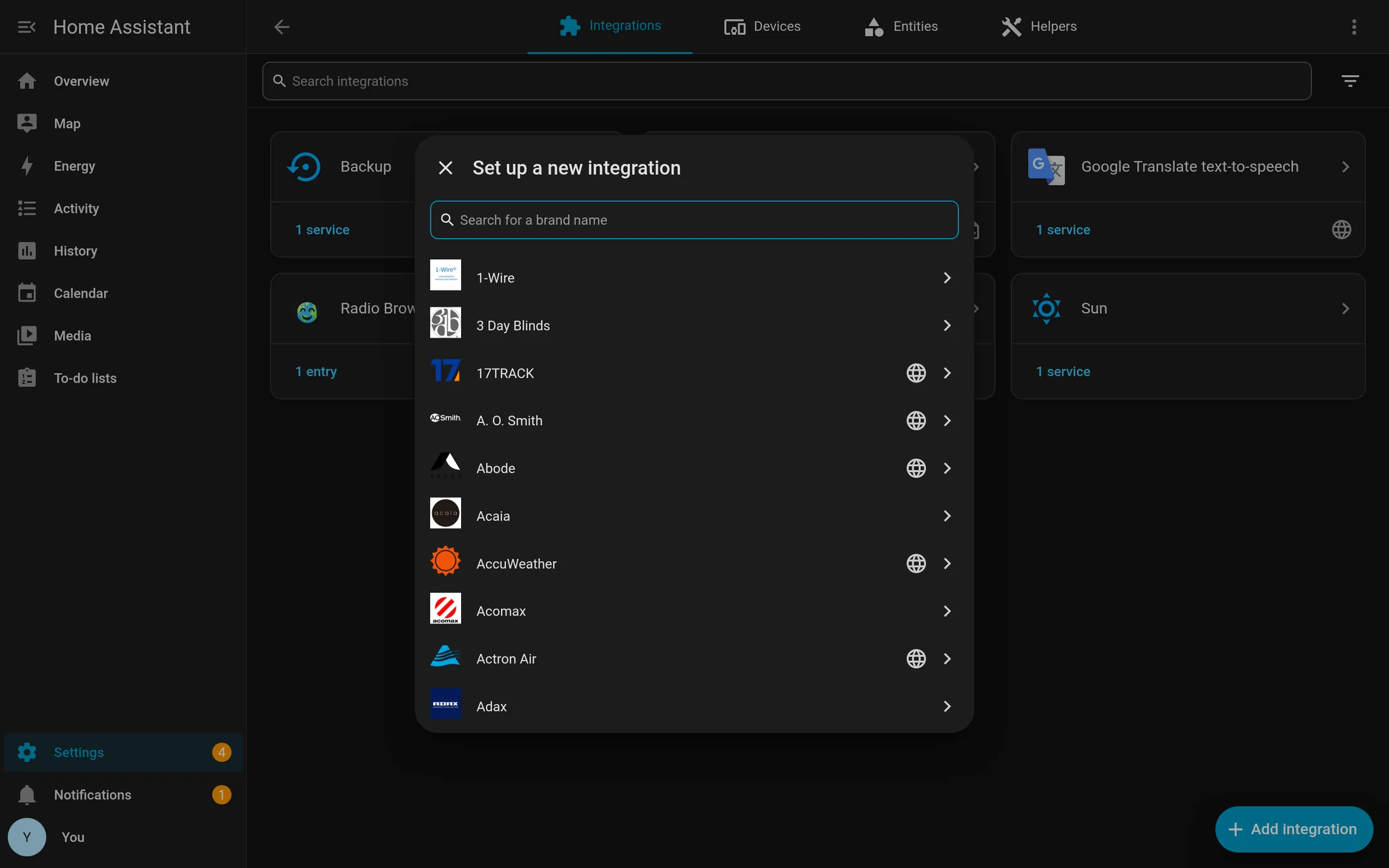Open the Backup integration card
This screenshot has height=868, width=1389.
click(x=343, y=167)
